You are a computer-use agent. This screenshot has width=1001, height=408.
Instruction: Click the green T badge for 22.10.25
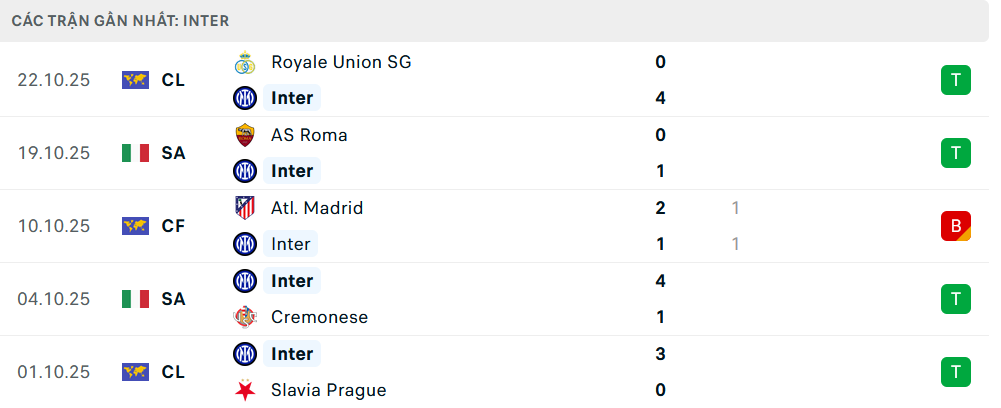[956, 80]
